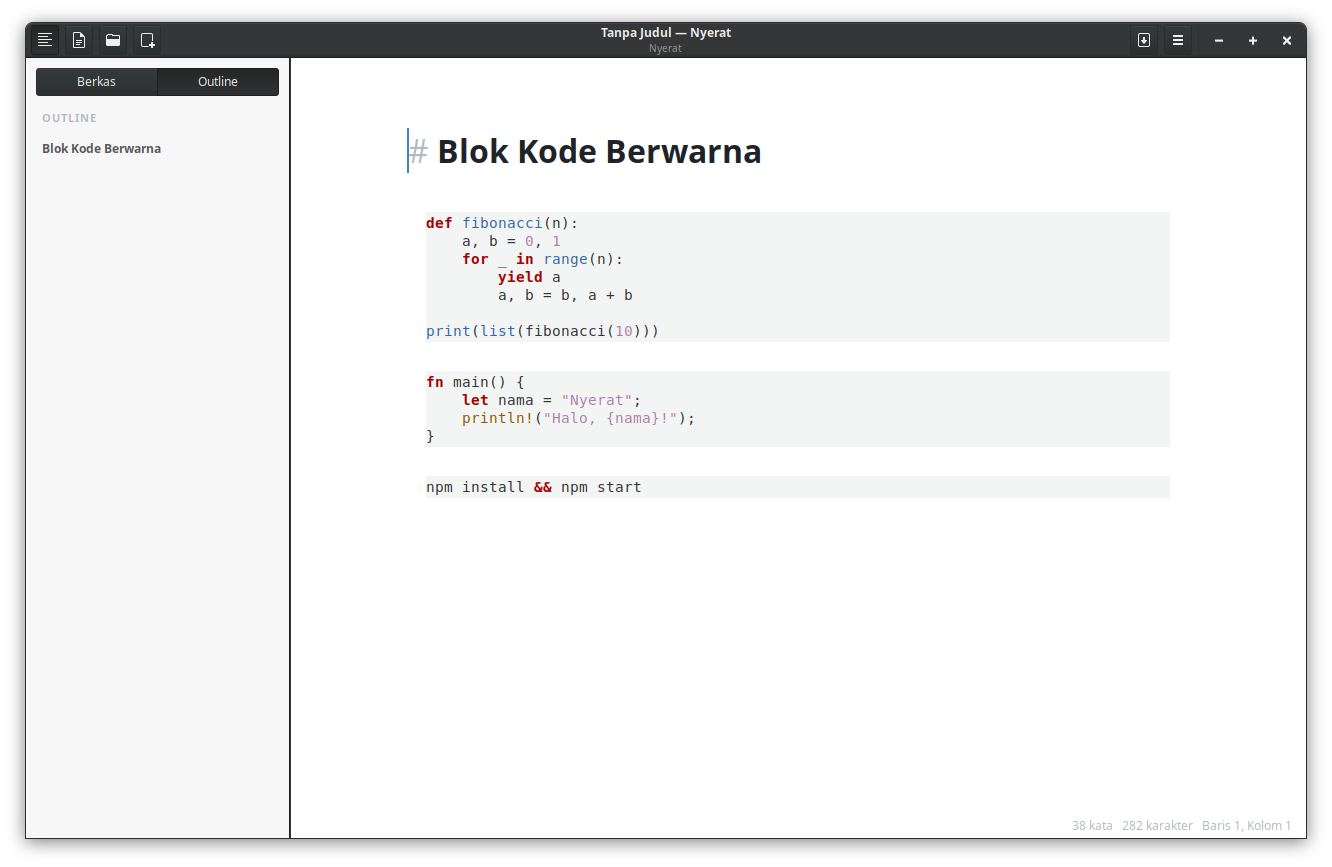Click the 'a, b = b, a + b' line
This screenshot has height=867, width=1332.
click(x=565, y=295)
